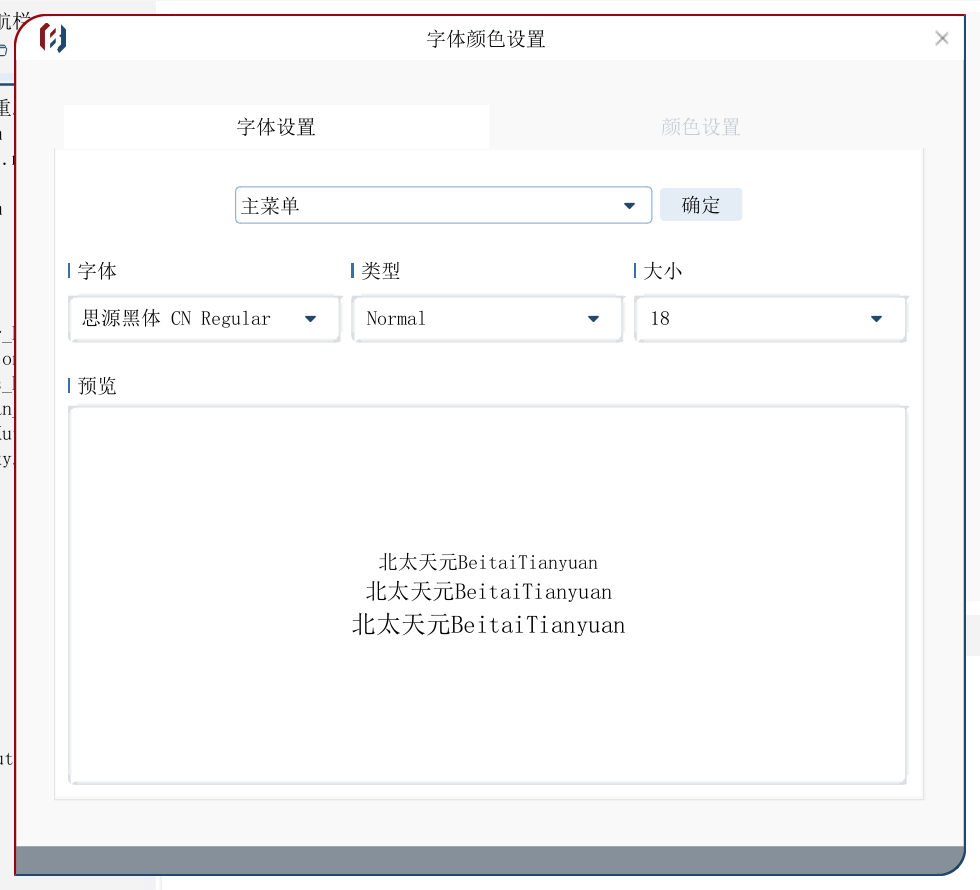Viewport: 980px width, 890px height.
Task: Click the middle preview text line
Action: point(488,592)
